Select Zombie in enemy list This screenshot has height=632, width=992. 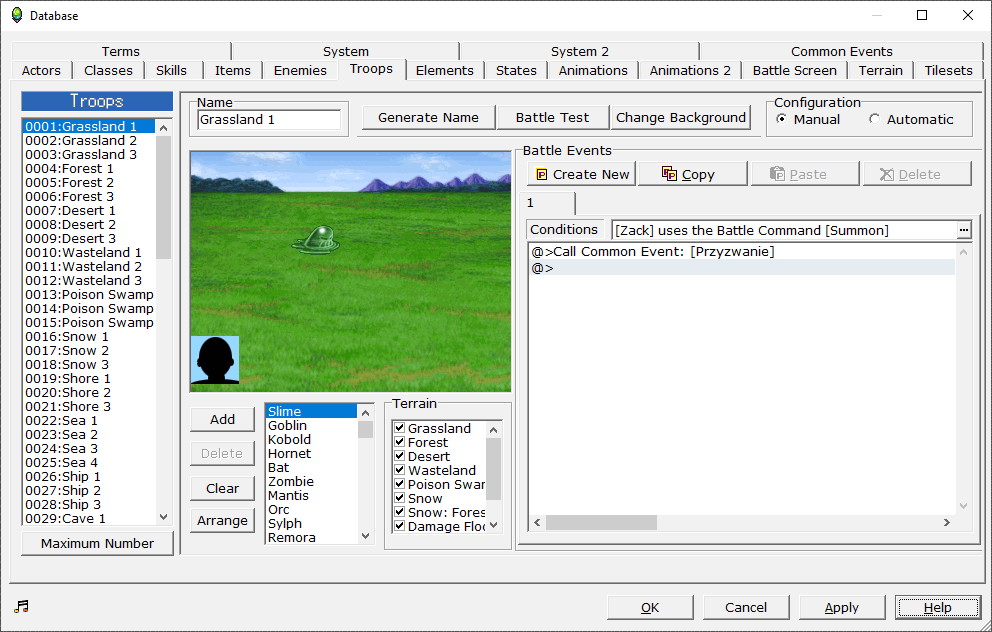[x=311, y=481]
